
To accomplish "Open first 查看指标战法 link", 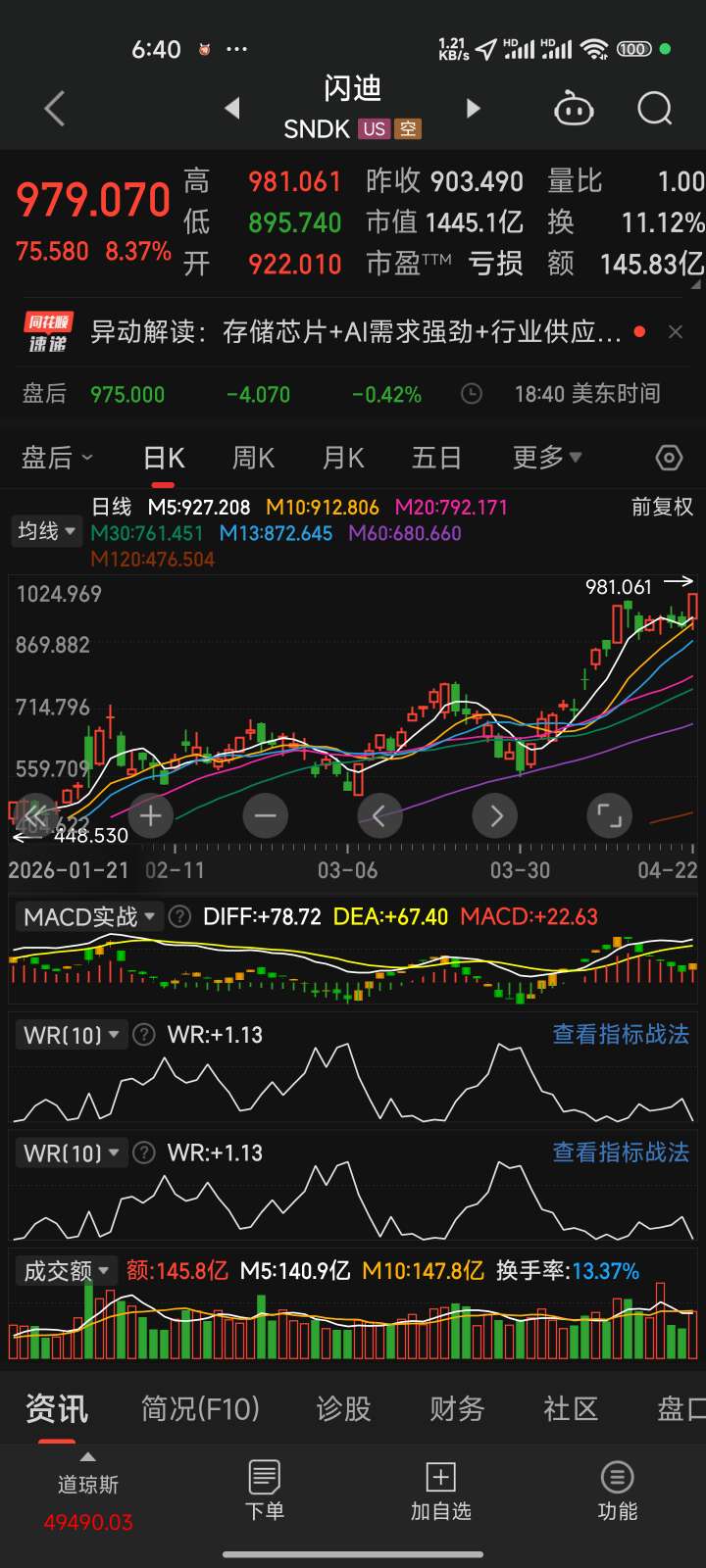I will [x=621, y=1035].
